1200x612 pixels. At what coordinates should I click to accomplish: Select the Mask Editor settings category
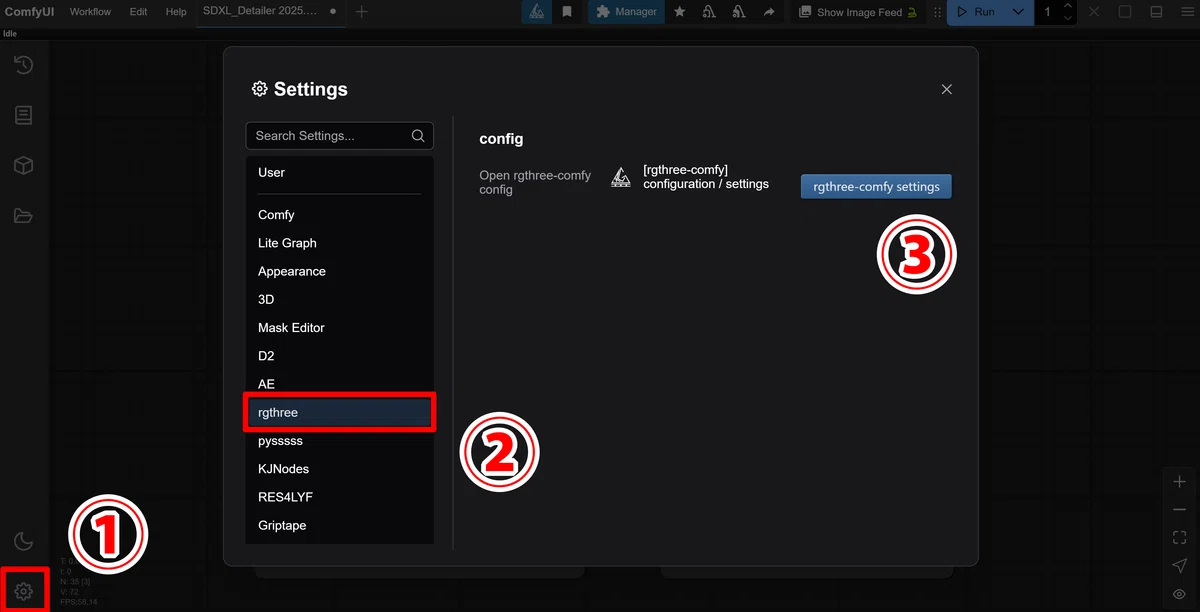pos(339,327)
